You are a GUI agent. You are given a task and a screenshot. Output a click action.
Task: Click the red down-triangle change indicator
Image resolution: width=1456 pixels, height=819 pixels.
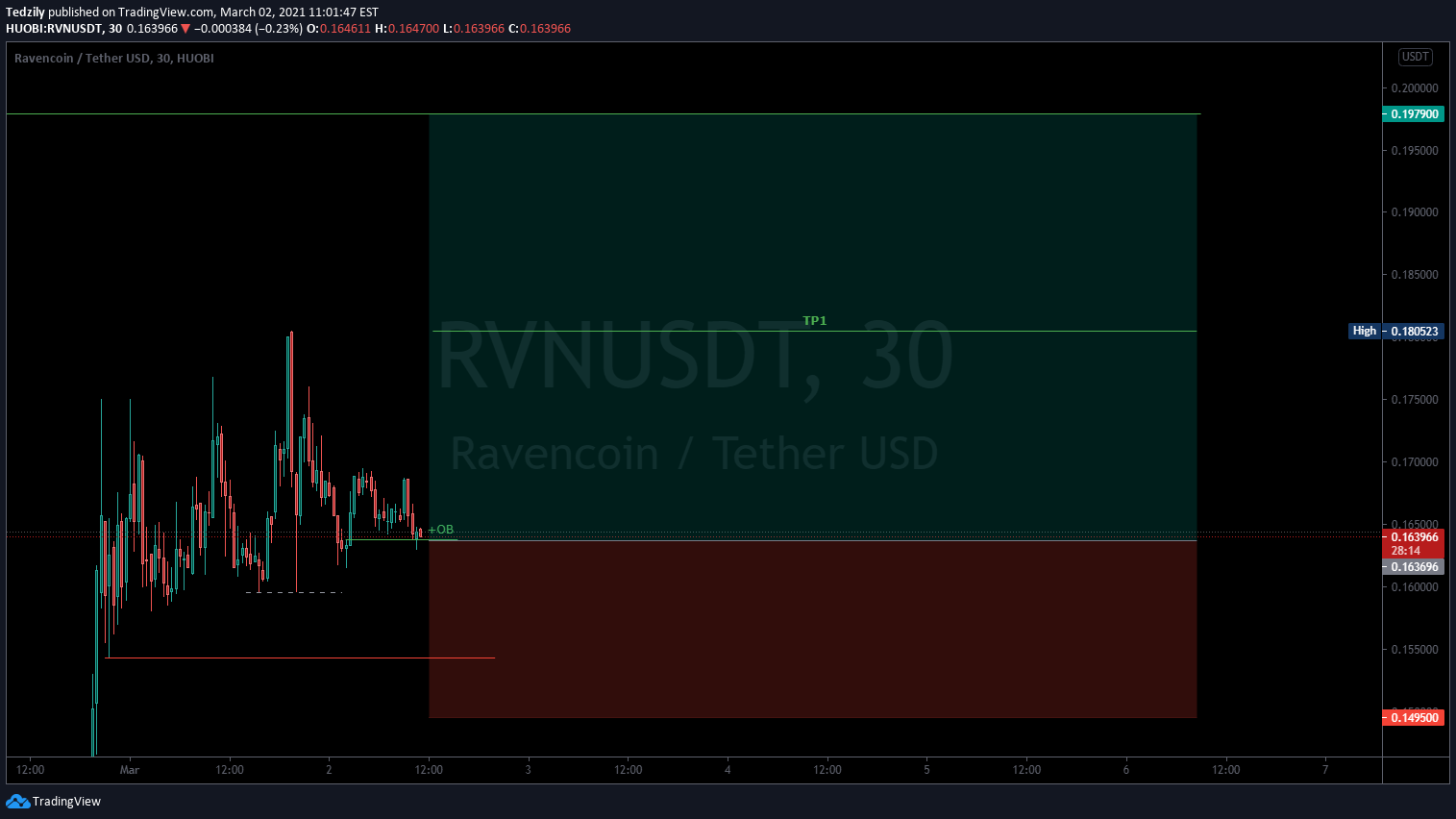pyautogui.click(x=185, y=29)
